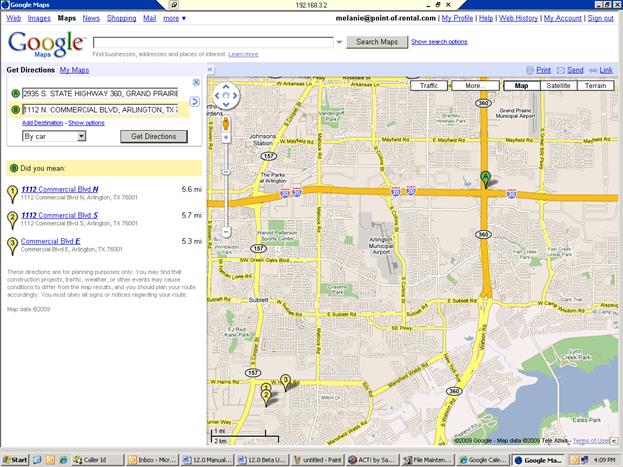Viewport: 623px width, 467px height.
Task: Switch to Terrain view
Action: click(x=595, y=85)
